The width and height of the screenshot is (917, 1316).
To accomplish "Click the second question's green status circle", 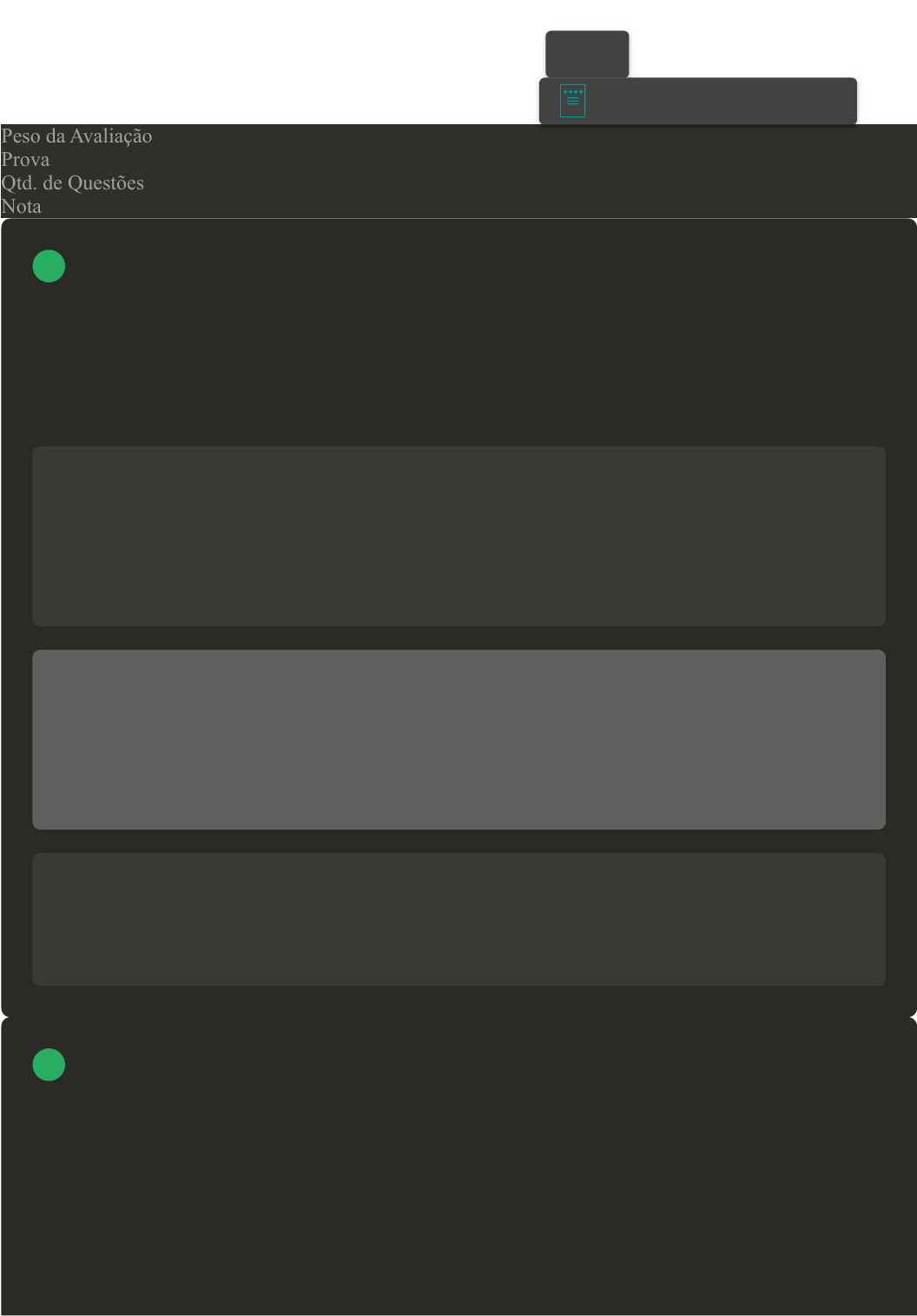I will [49, 1064].
